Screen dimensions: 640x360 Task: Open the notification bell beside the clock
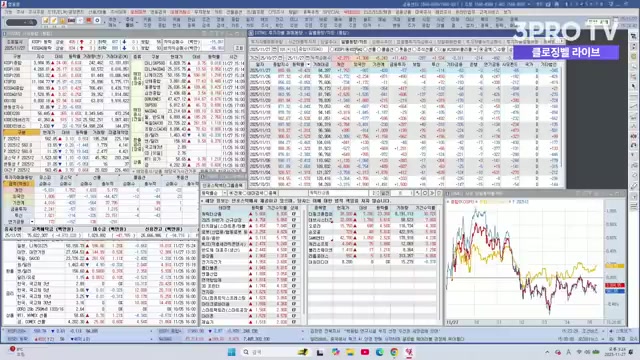tap(631, 352)
